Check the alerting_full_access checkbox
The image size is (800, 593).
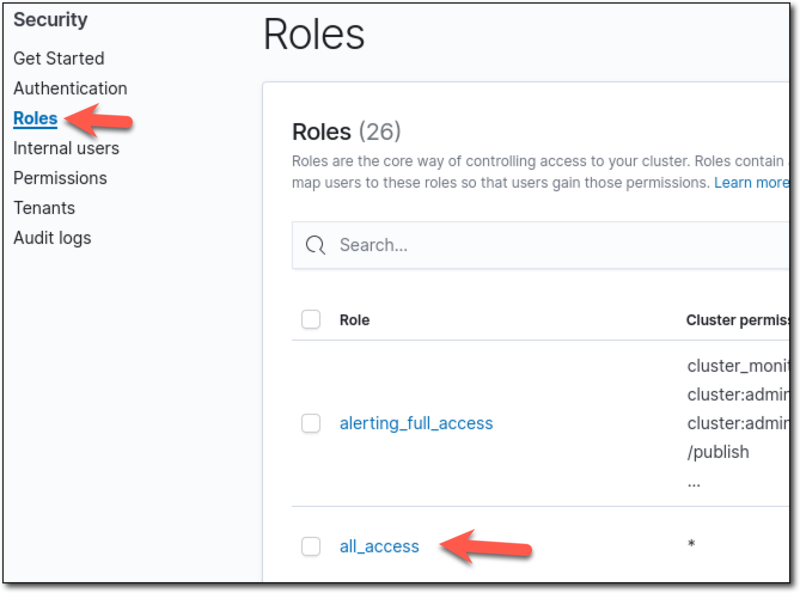pos(311,423)
